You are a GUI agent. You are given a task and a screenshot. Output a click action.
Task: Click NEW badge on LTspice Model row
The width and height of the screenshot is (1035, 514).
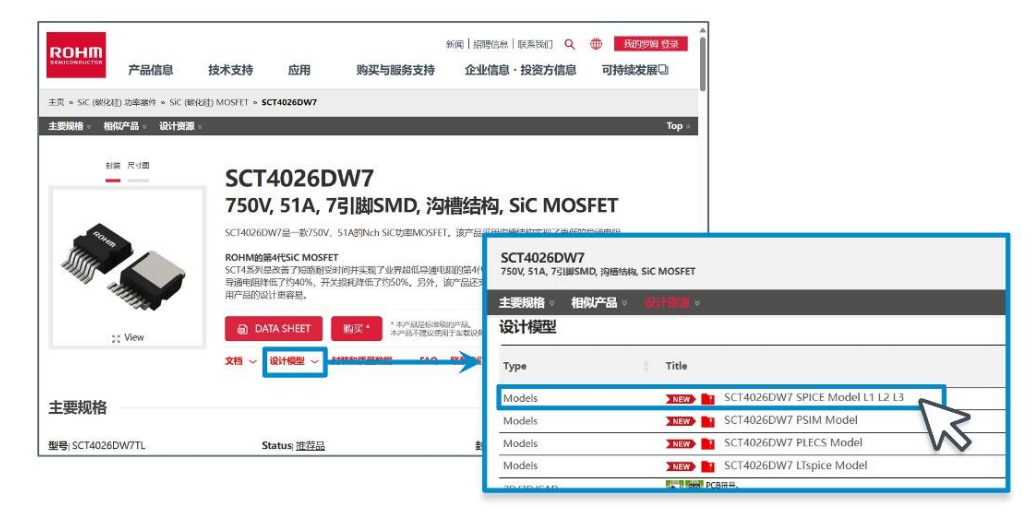[681, 466]
